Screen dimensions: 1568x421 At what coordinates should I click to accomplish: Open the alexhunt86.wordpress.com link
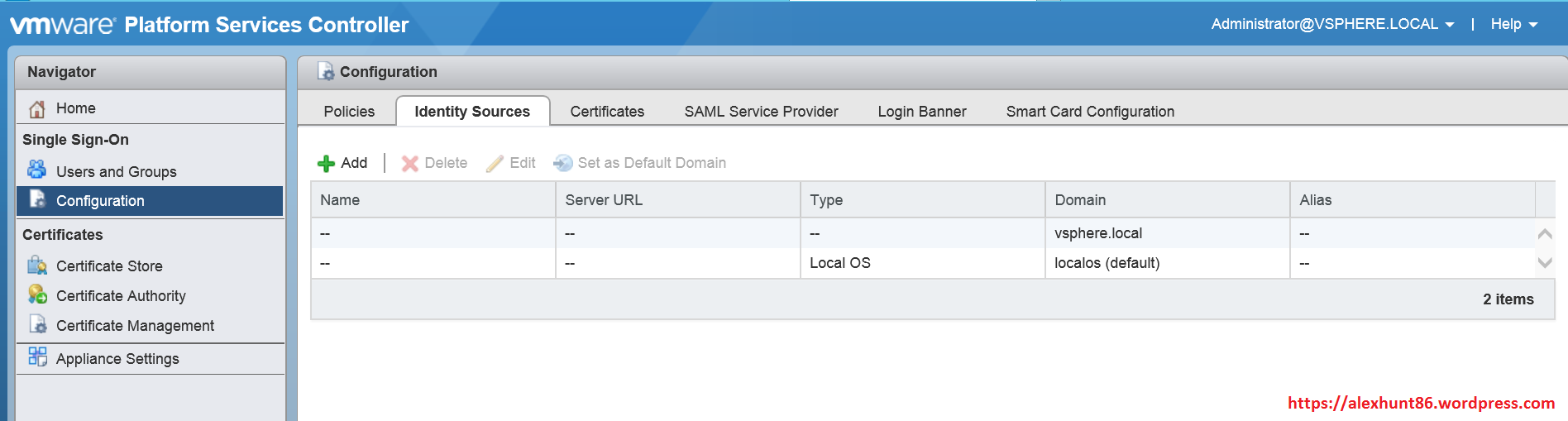click(1421, 403)
